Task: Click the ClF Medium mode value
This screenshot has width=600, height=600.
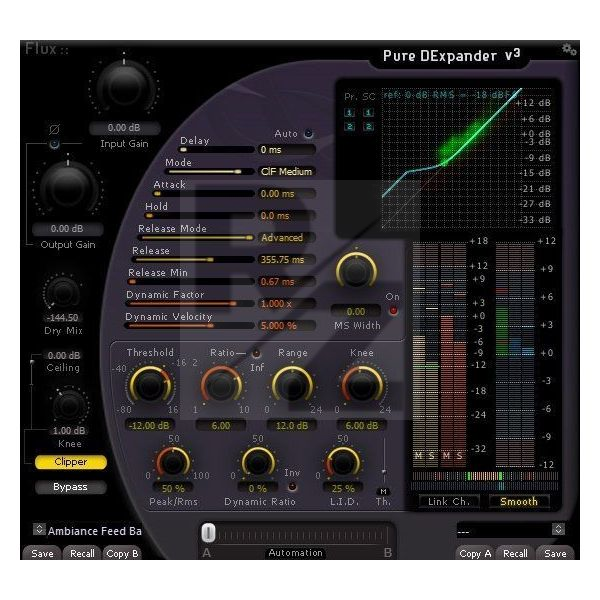Action: point(286,171)
